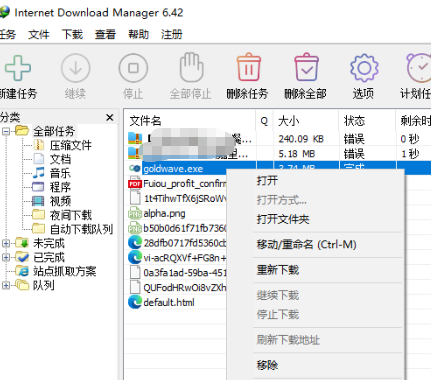Select the alpha.png file row
The image size is (431, 380).
click(176, 213)
